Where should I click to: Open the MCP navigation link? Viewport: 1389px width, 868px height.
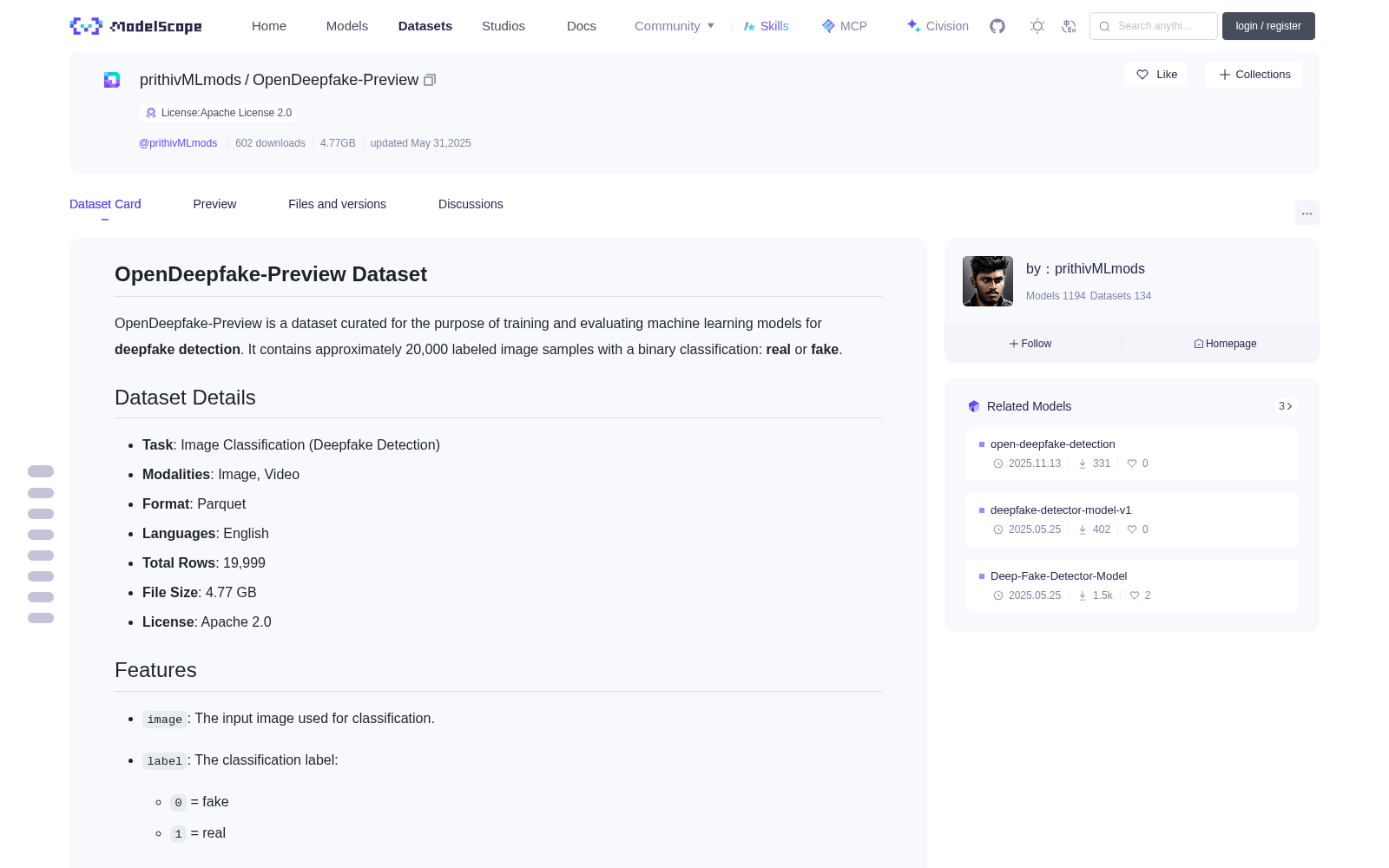tap(844, 26)
